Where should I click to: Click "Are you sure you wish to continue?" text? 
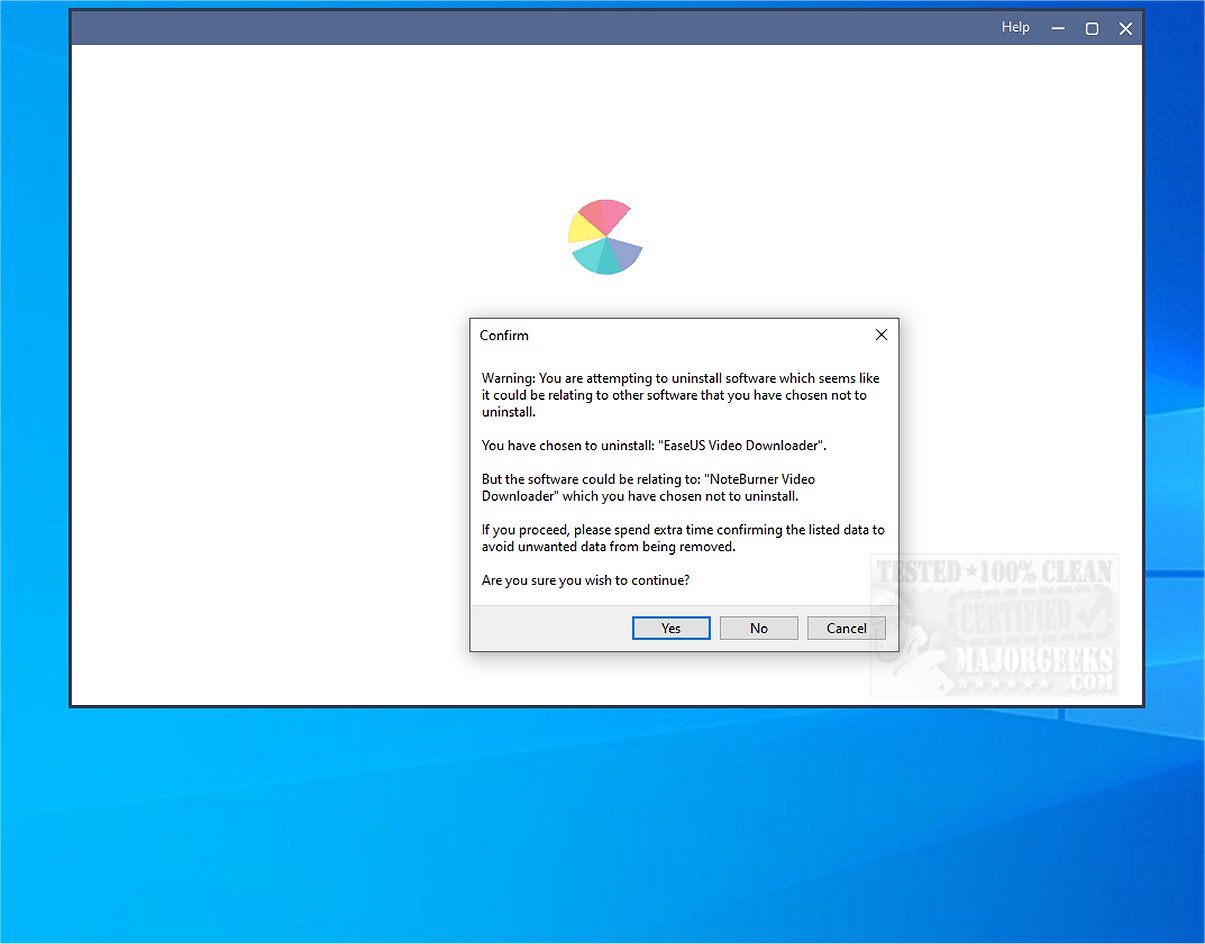pos(585,579)
